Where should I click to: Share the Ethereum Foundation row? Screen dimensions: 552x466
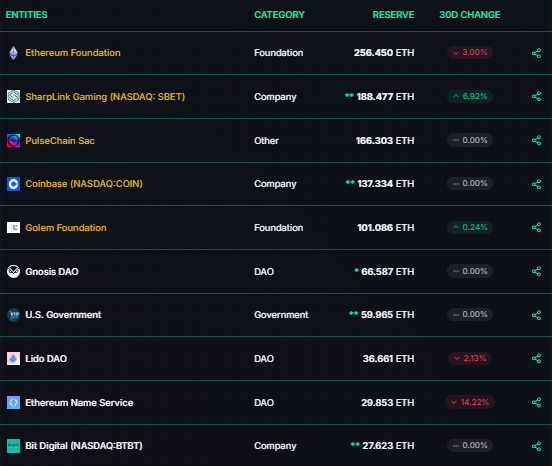pyautogui.click(x=536, y=53)
